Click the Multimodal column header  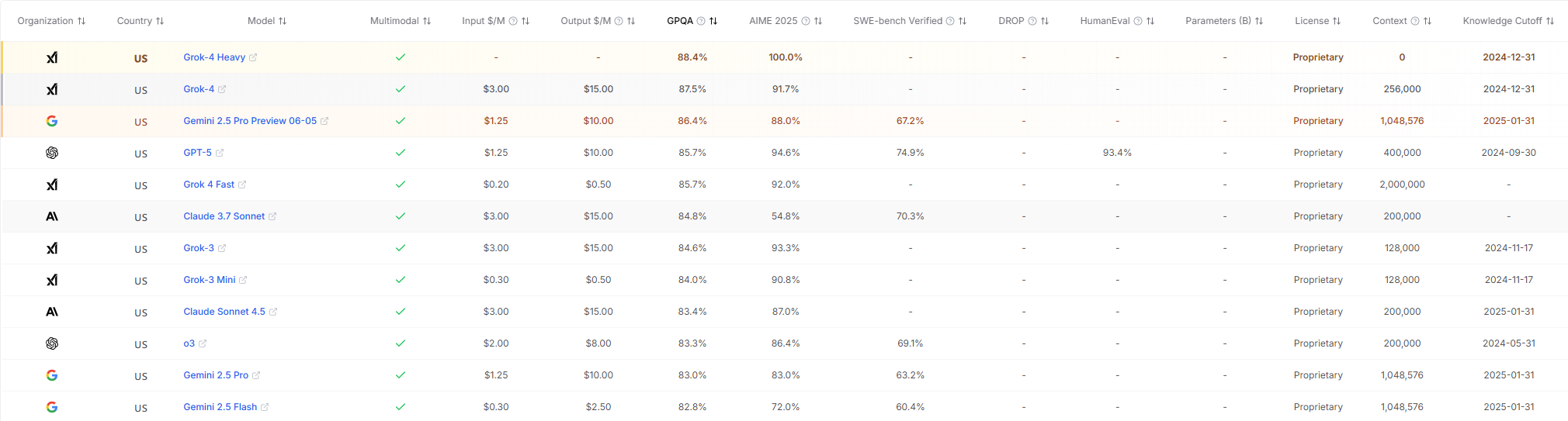[x=394, y=21]
